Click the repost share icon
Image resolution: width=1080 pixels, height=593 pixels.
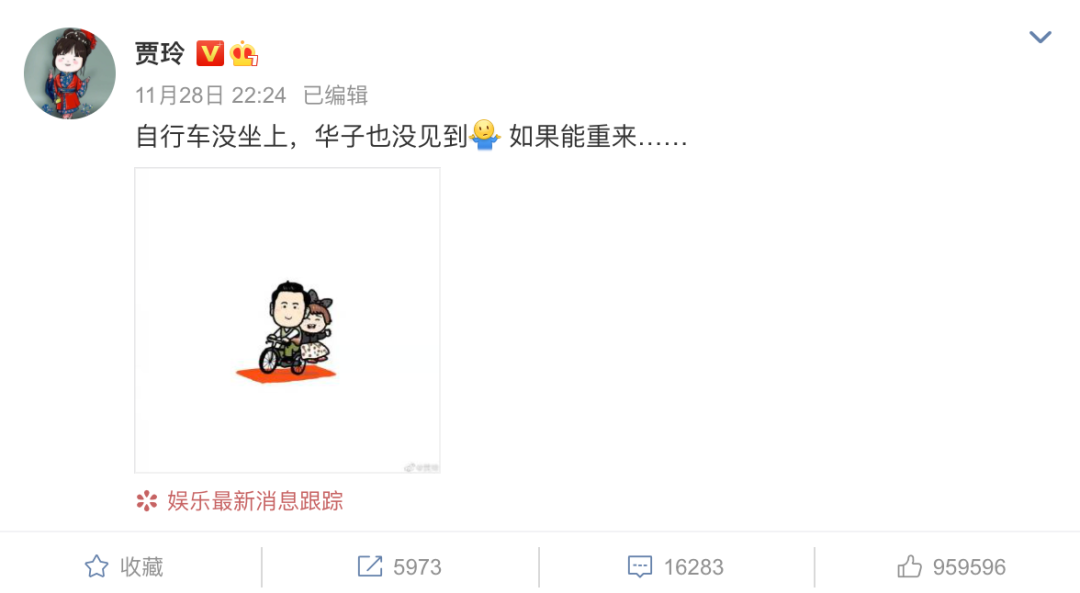(x=370, y=566)
